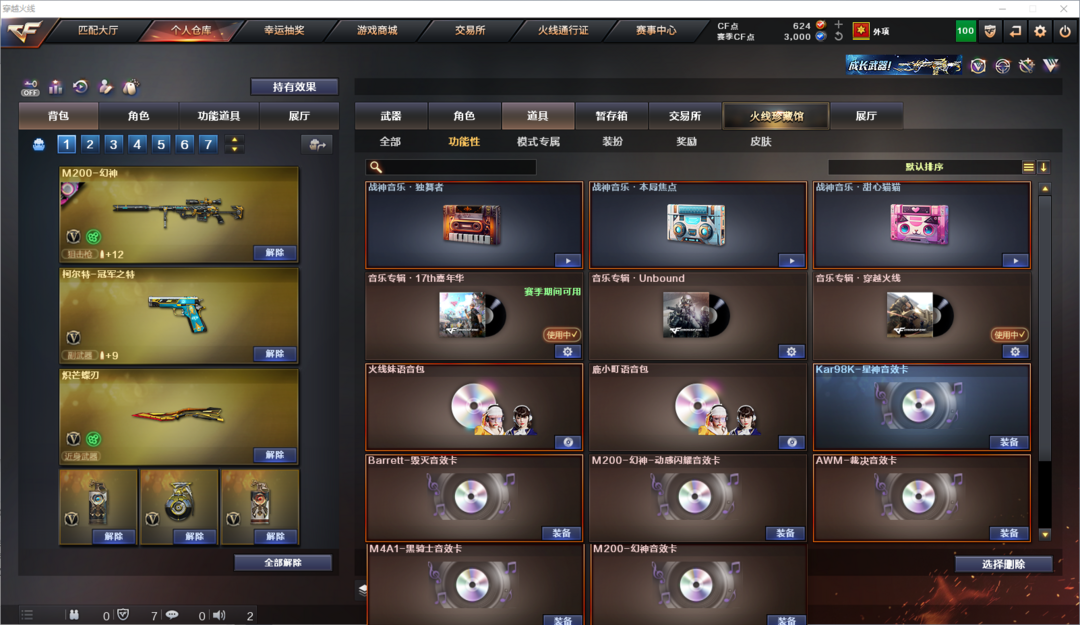Image resolution: width=1080 pixels, height=625 pixels.
Task: Open 幸运抽奖 top tab
Action: 284,30
